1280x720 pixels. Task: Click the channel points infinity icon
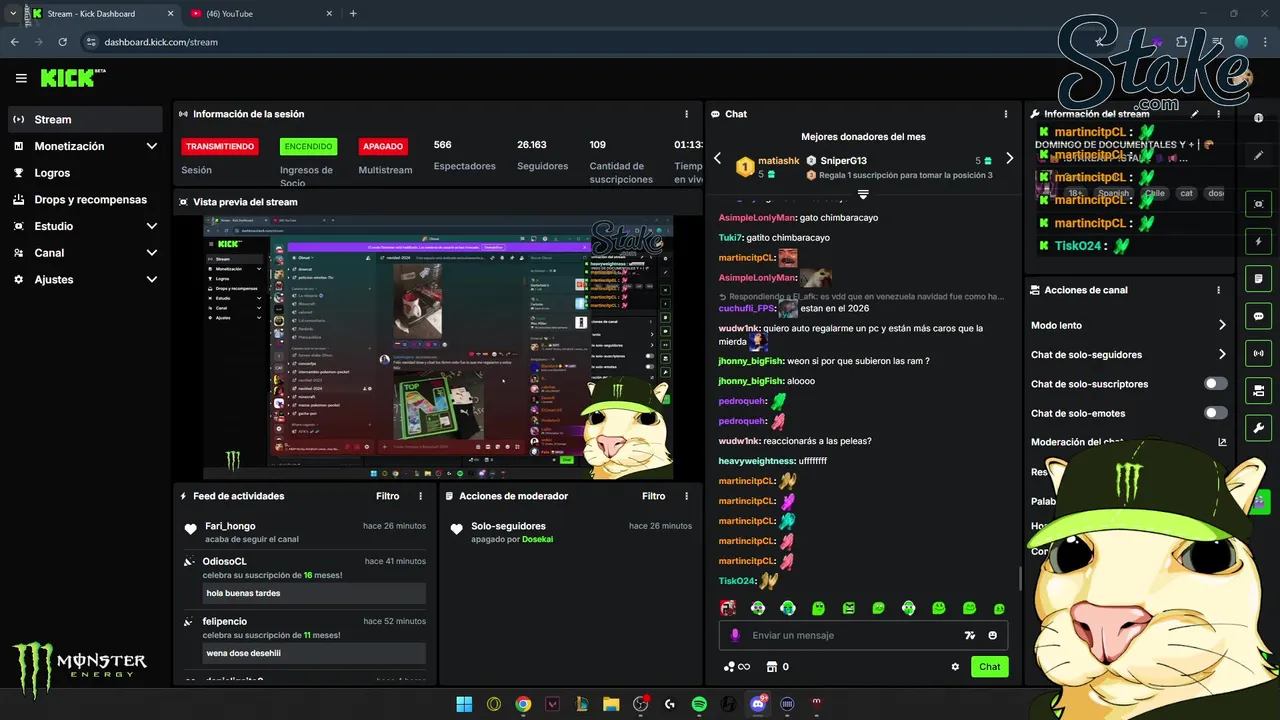click(737, 667)
